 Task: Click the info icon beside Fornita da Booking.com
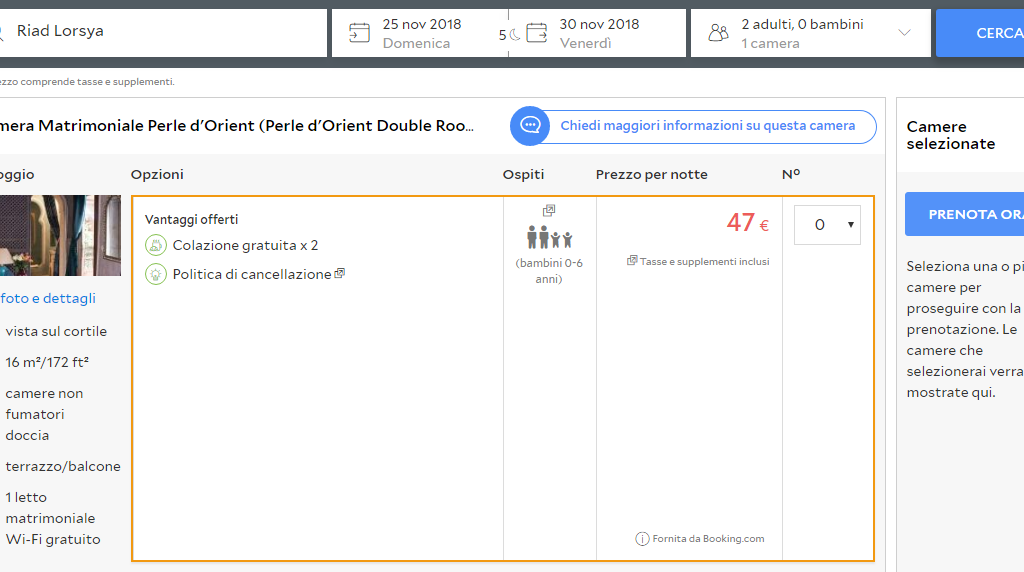642,539
